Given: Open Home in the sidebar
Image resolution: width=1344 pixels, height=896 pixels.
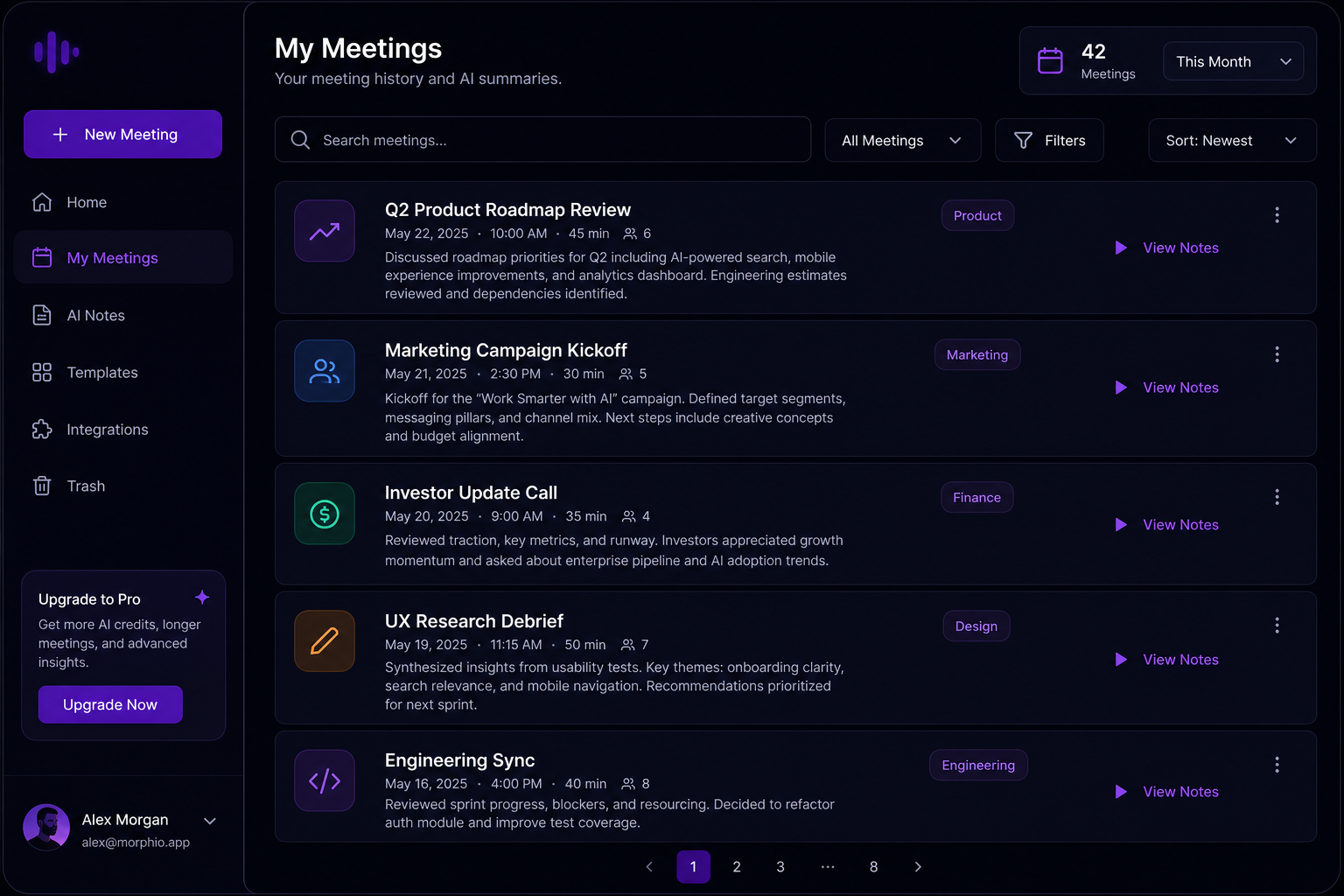Looking at the screenshot, I should pos(123,202).
